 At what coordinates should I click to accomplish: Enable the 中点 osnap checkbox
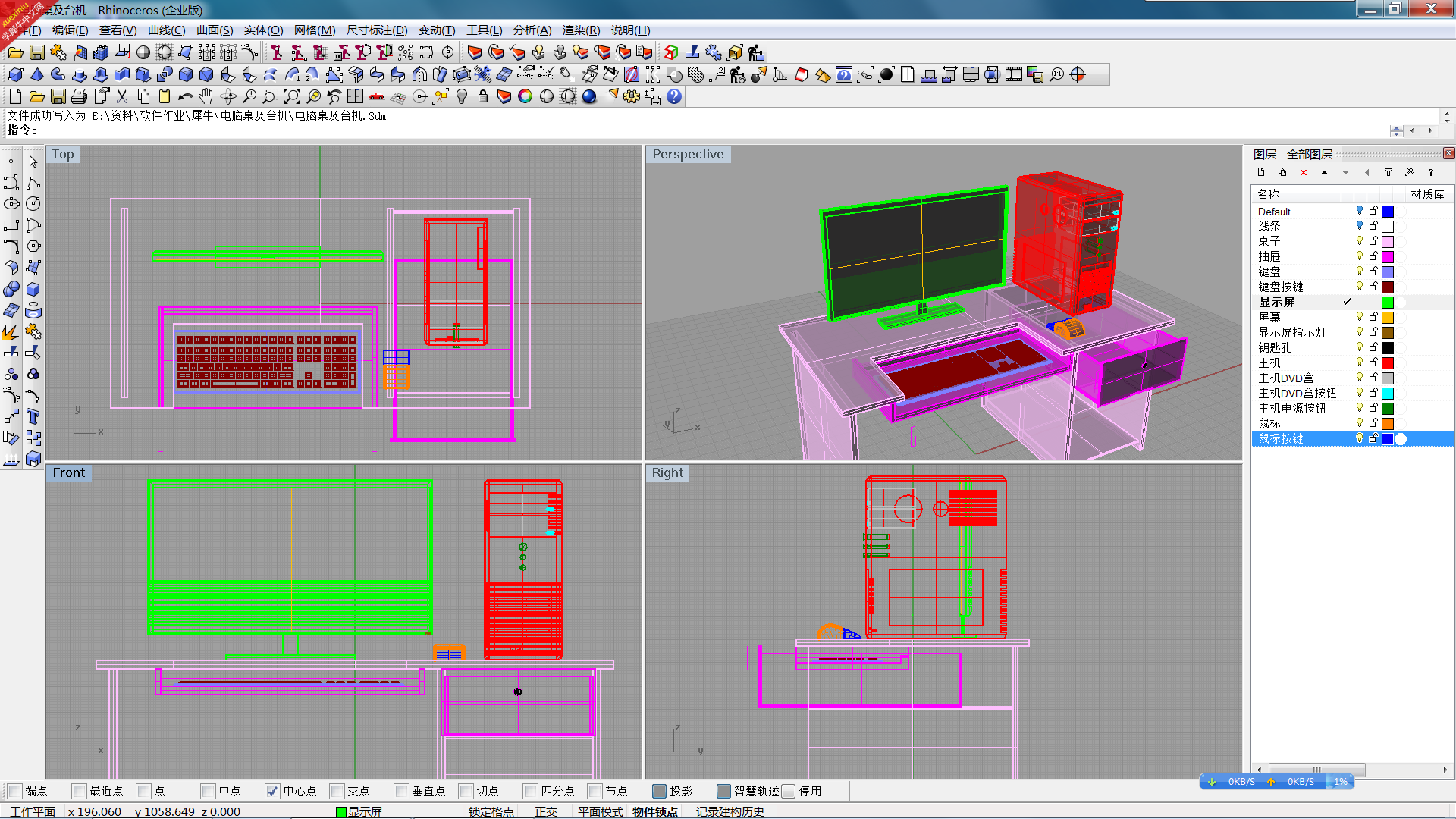click(x=208, y=791)
